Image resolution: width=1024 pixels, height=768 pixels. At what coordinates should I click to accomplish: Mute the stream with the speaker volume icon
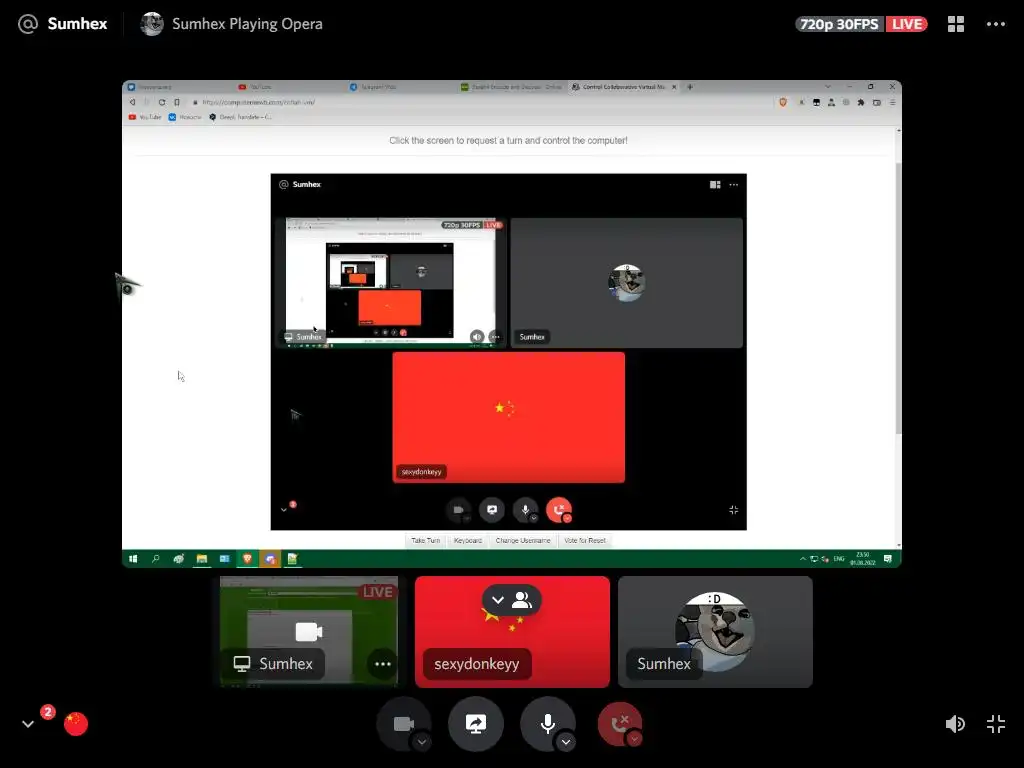point(955,724)
